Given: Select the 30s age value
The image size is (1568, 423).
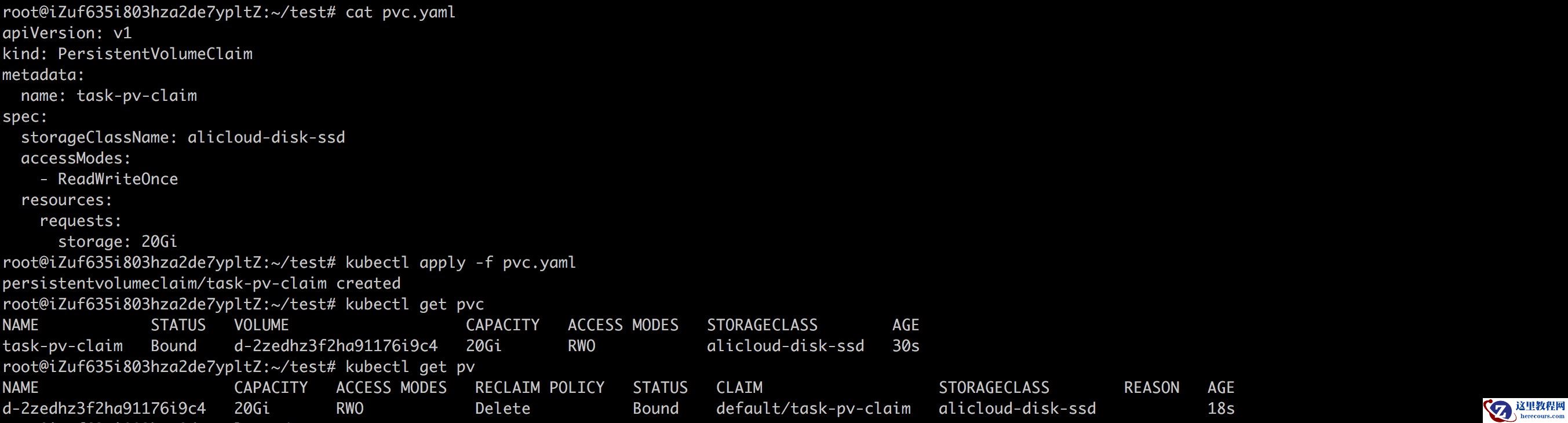Looking at the screenshot, I should tap(906, 346).
